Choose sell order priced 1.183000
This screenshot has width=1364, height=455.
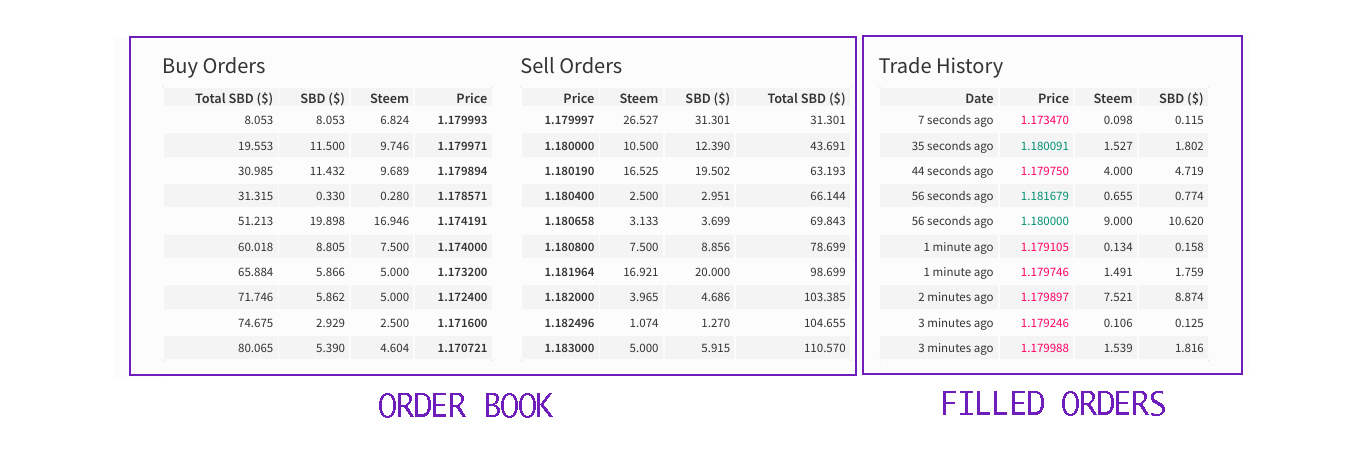[x=685, y=348]
